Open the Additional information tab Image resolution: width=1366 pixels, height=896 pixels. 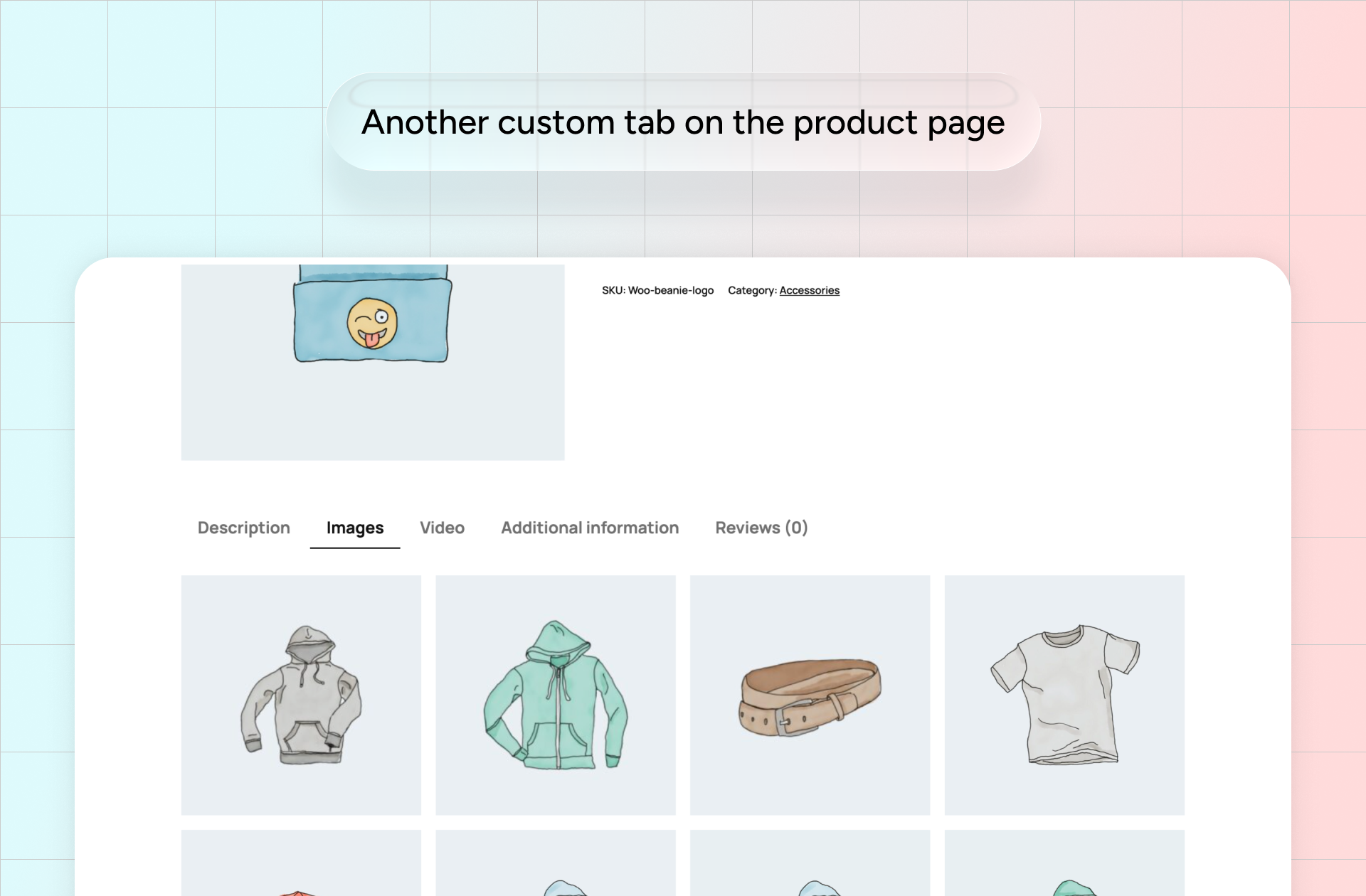pyautogui.click(x=589, y=528)
